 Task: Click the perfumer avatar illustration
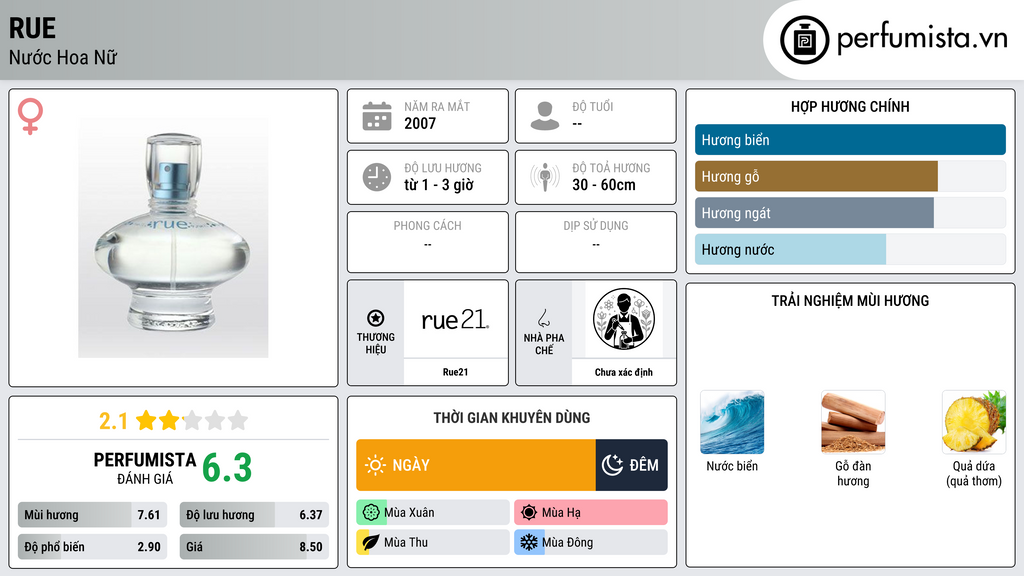[x=624, y=319]
